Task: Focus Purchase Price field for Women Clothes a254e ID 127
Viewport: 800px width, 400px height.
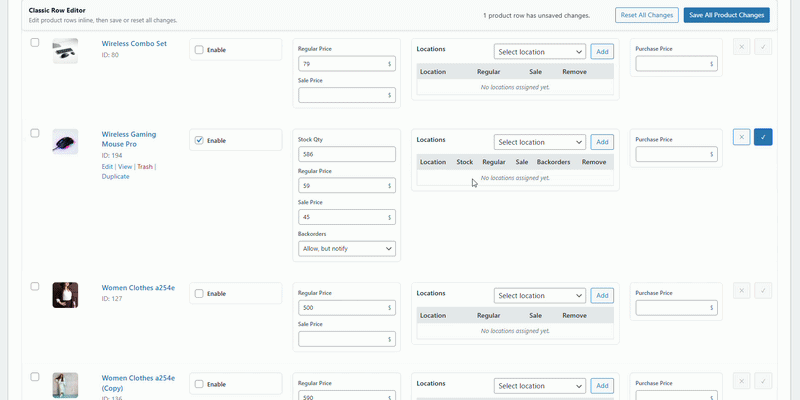Action: (x=677, y=308)
